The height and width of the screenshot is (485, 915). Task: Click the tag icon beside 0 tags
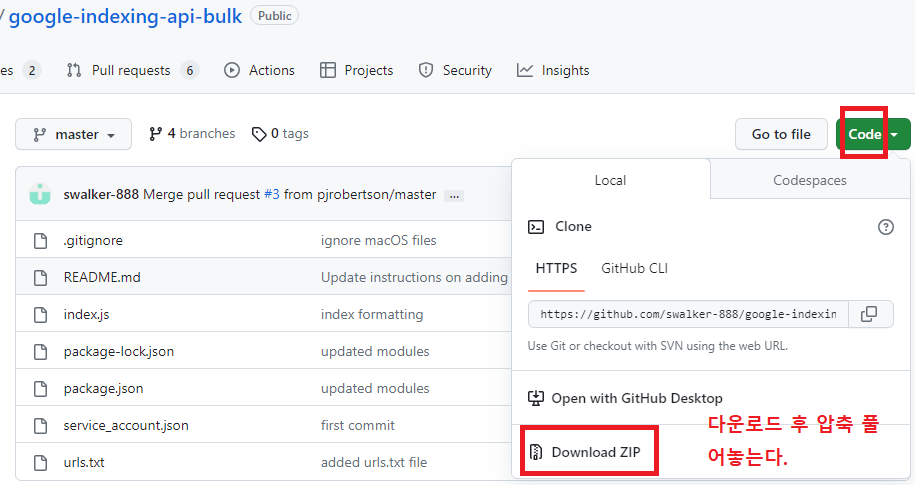pos(259,134)
